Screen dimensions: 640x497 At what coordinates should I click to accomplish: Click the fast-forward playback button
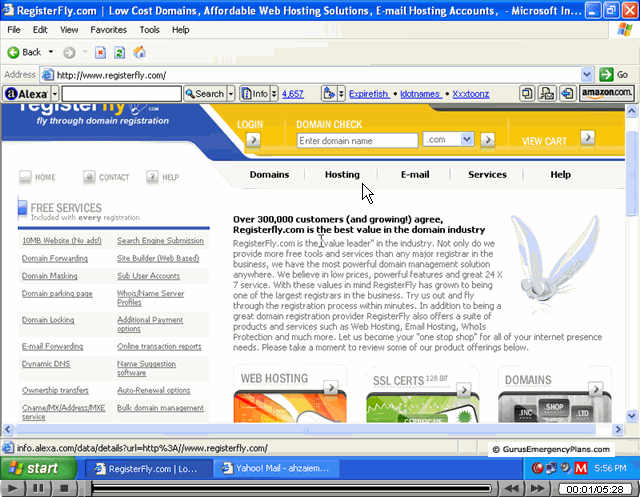click(538, 488)
